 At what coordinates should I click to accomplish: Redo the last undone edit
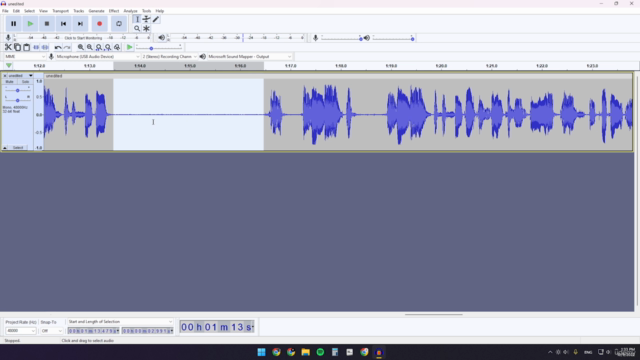coord(67,47)
